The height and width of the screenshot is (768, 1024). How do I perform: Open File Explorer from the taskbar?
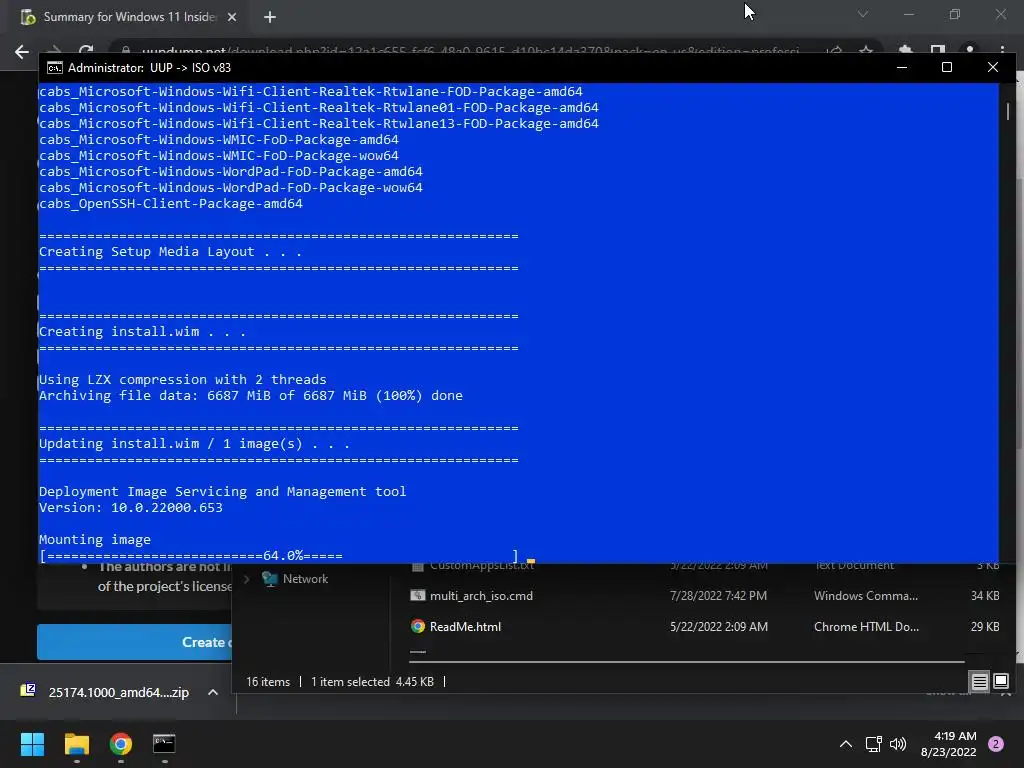point(76,744)
